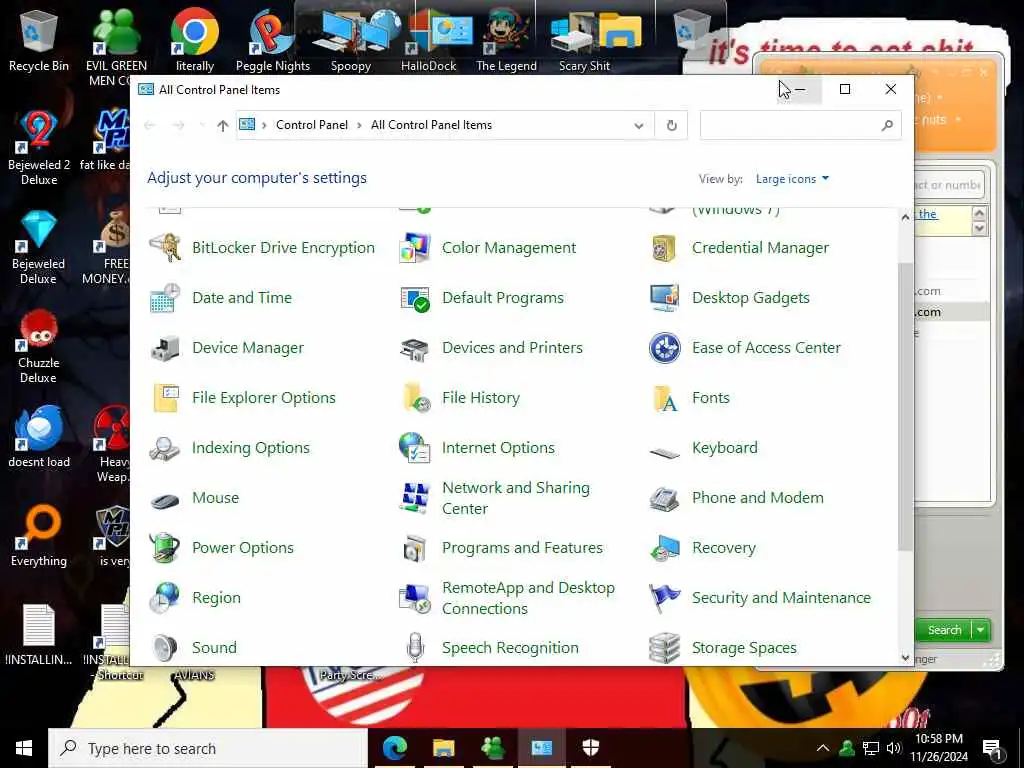Expand the View by Large icons dropdown
This screenshot has width=1024, height=768.
click(792, 179)
